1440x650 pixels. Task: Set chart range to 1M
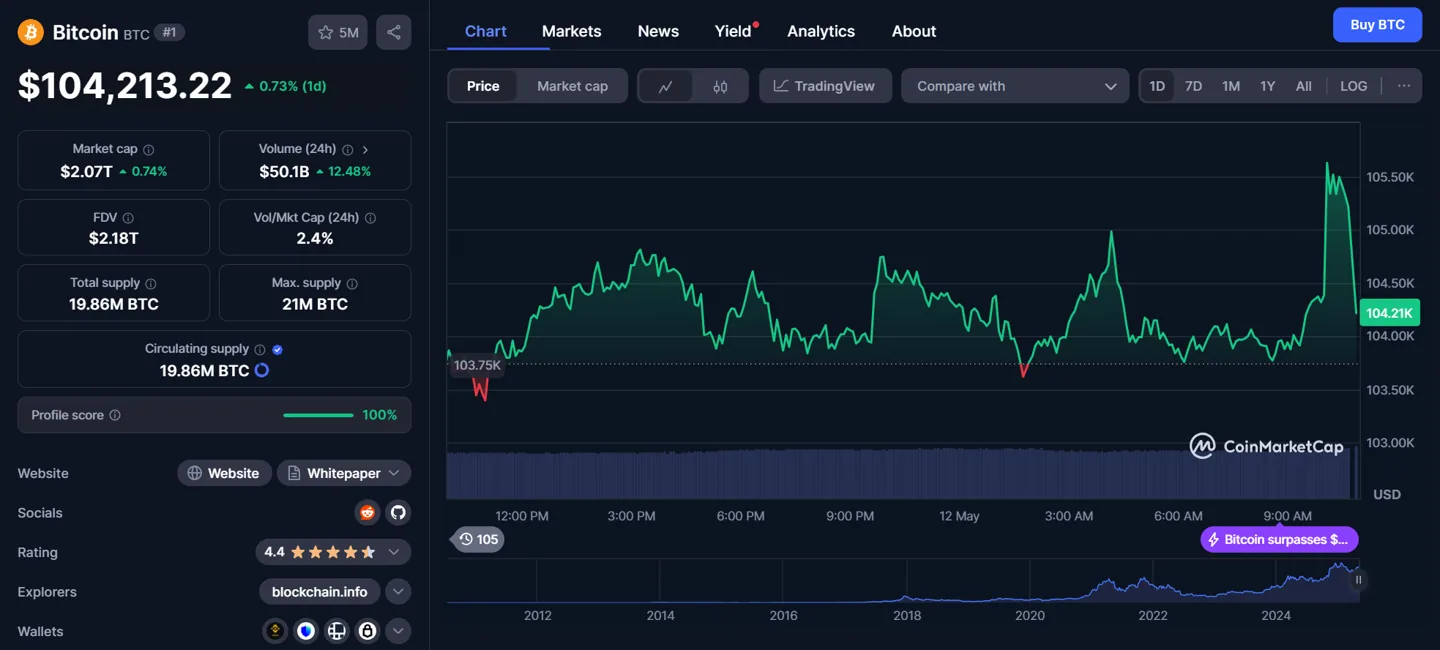click(1231, 86)
